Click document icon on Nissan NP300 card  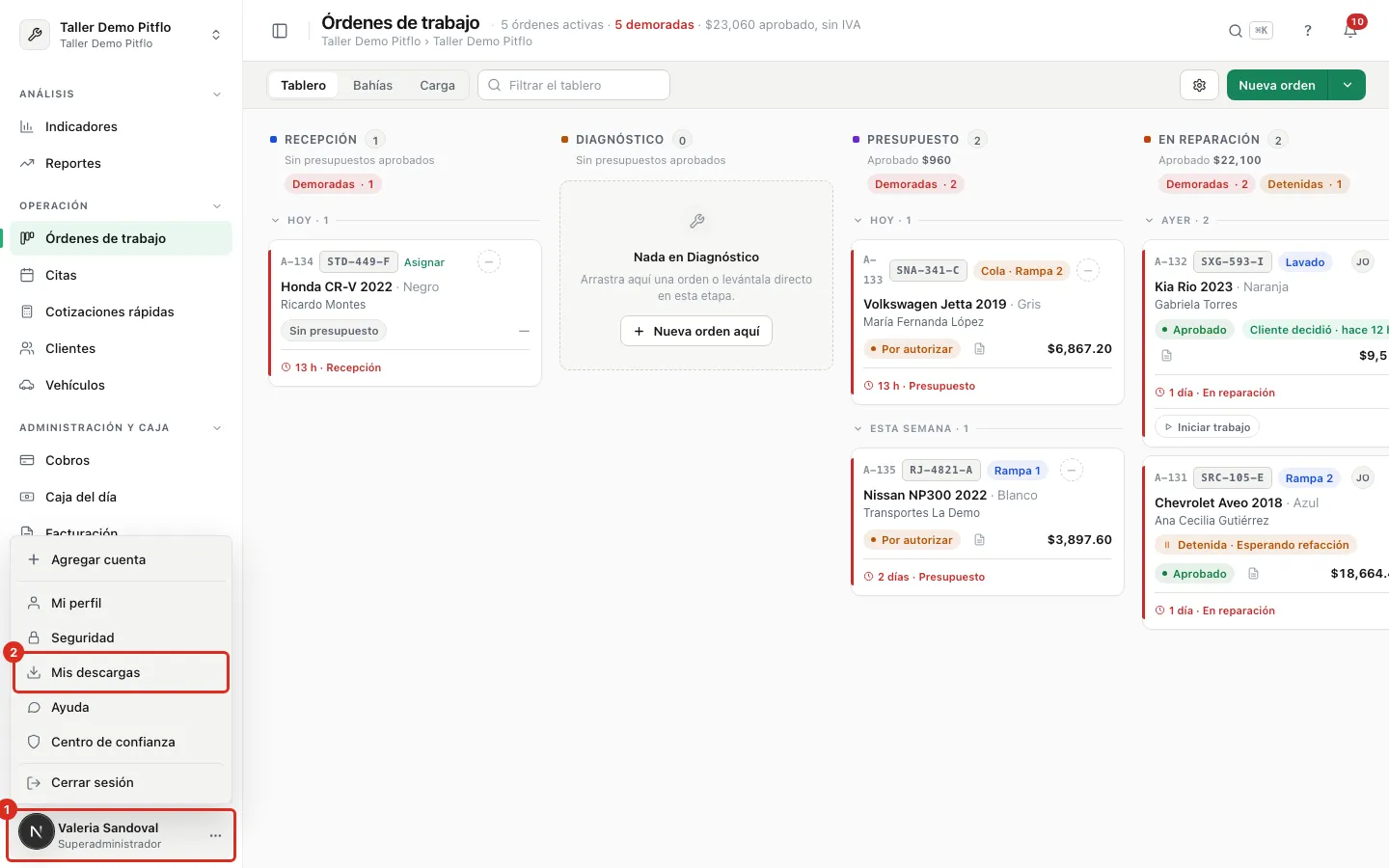[979, 540]
